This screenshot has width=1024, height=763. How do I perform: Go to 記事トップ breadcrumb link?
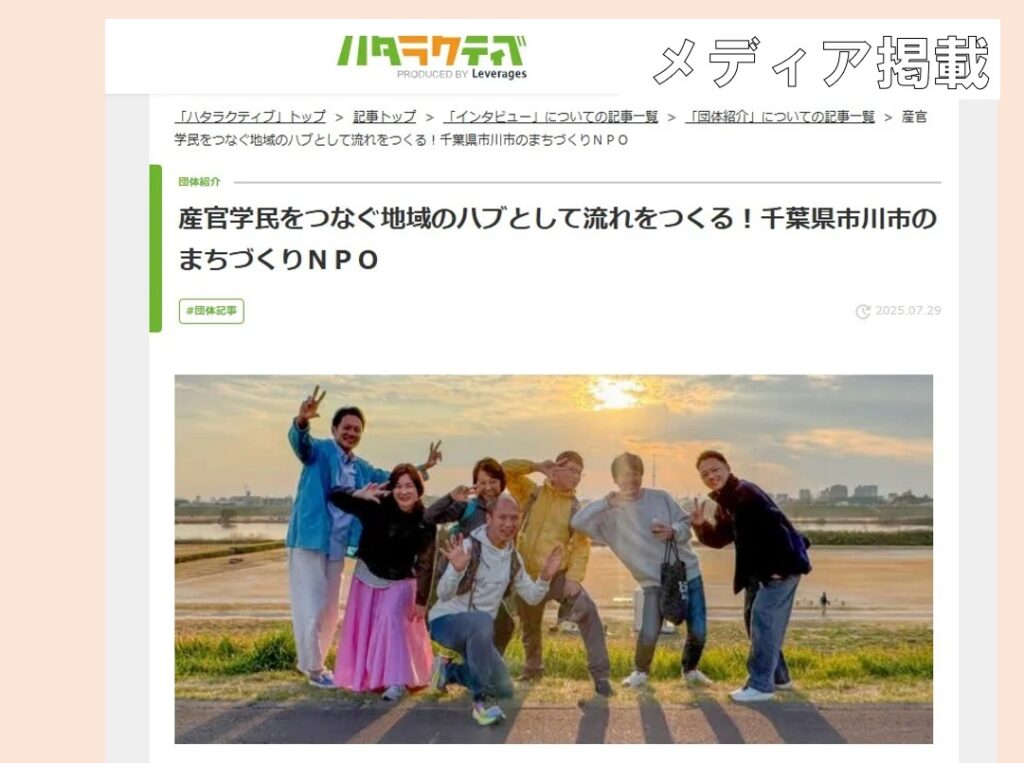[x=385, y=117]
